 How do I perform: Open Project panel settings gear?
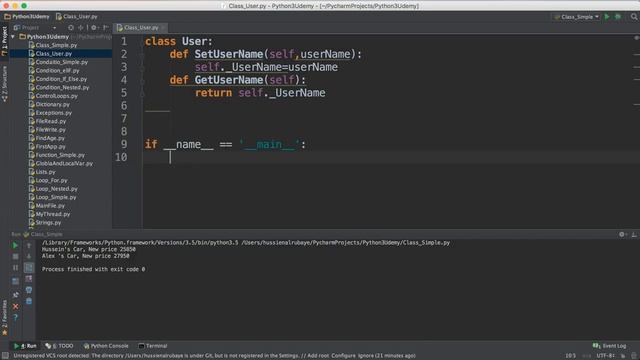94,28
